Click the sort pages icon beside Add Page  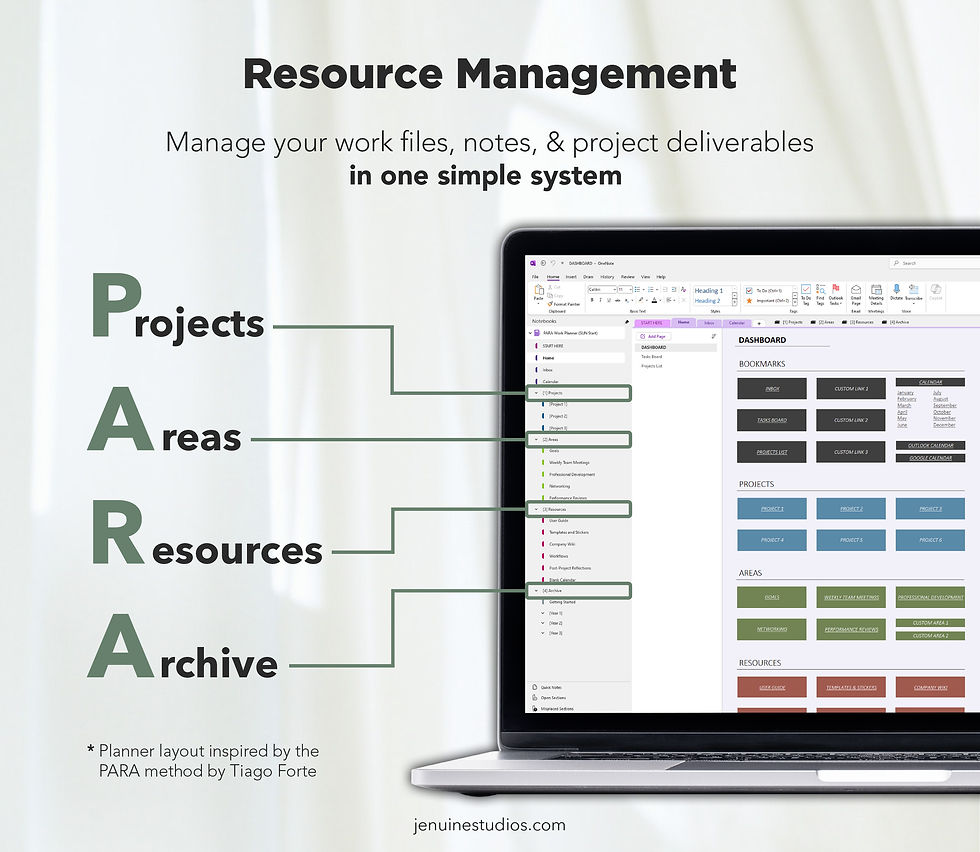pos(714,336)
